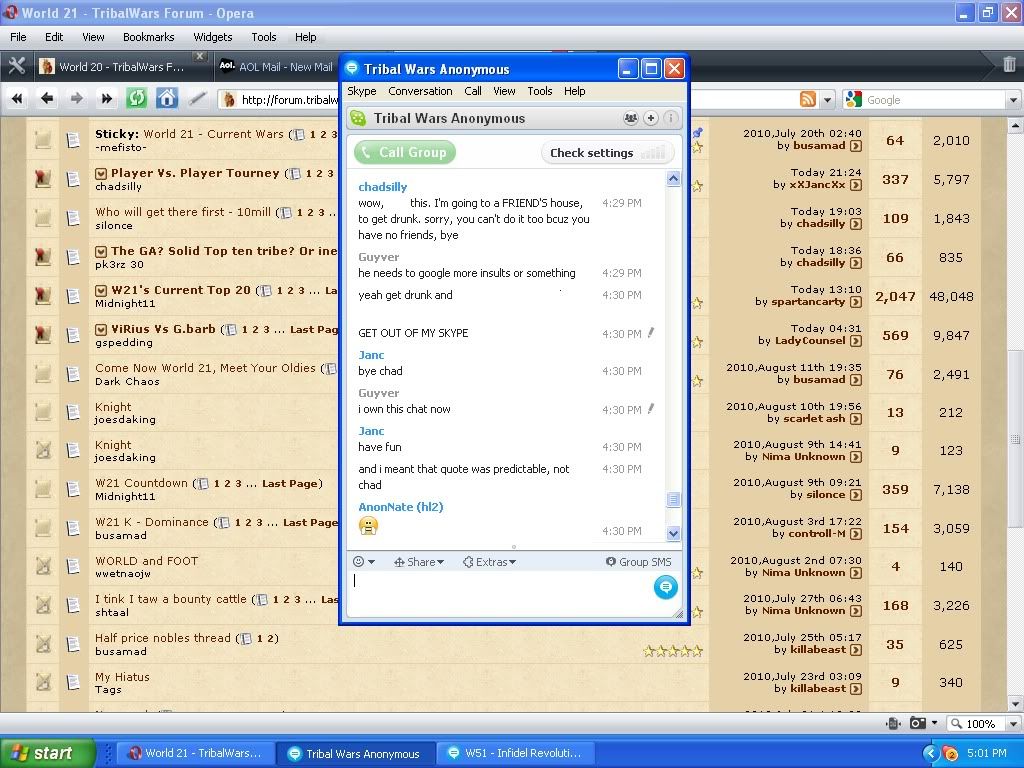This screenshot has width=1024, height=768.
Task: Click the Group SMS button
Action: click(639, 562)
